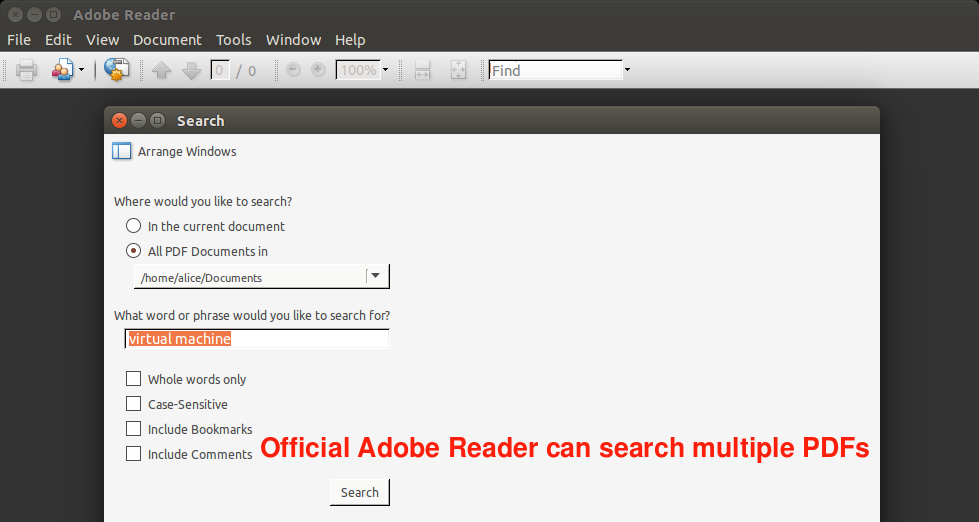Click the zoom out minus icon

tap(293, 70)
